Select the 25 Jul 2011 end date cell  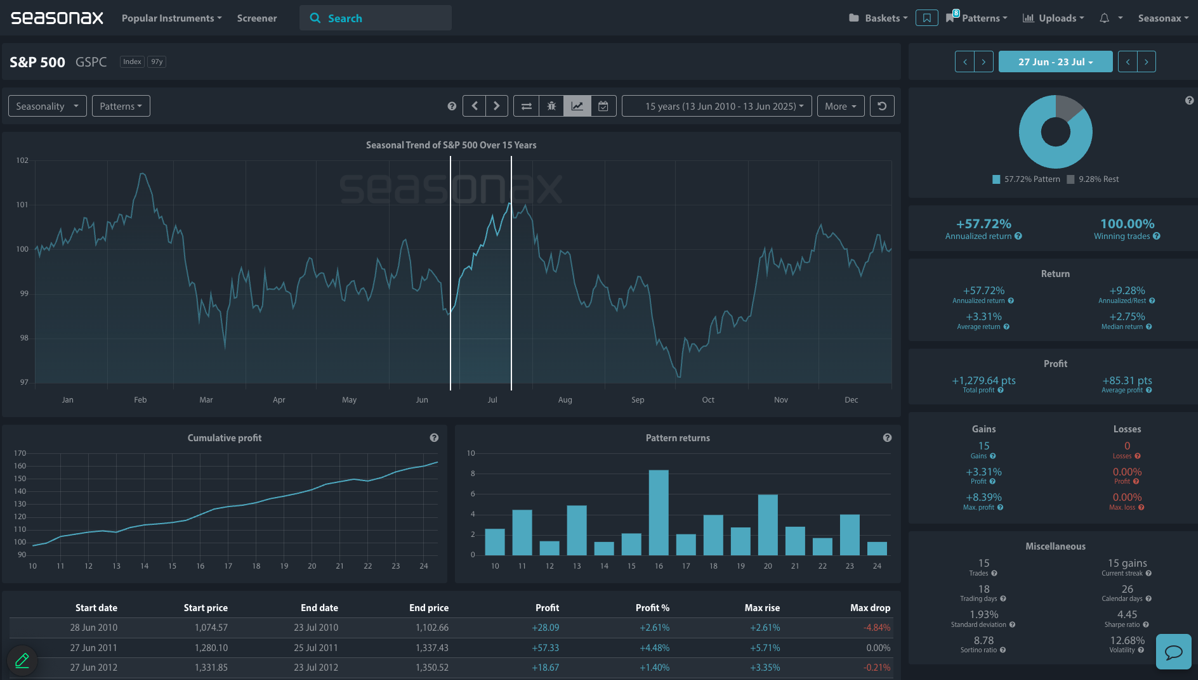pyautogui.click(x=316, y=648)
